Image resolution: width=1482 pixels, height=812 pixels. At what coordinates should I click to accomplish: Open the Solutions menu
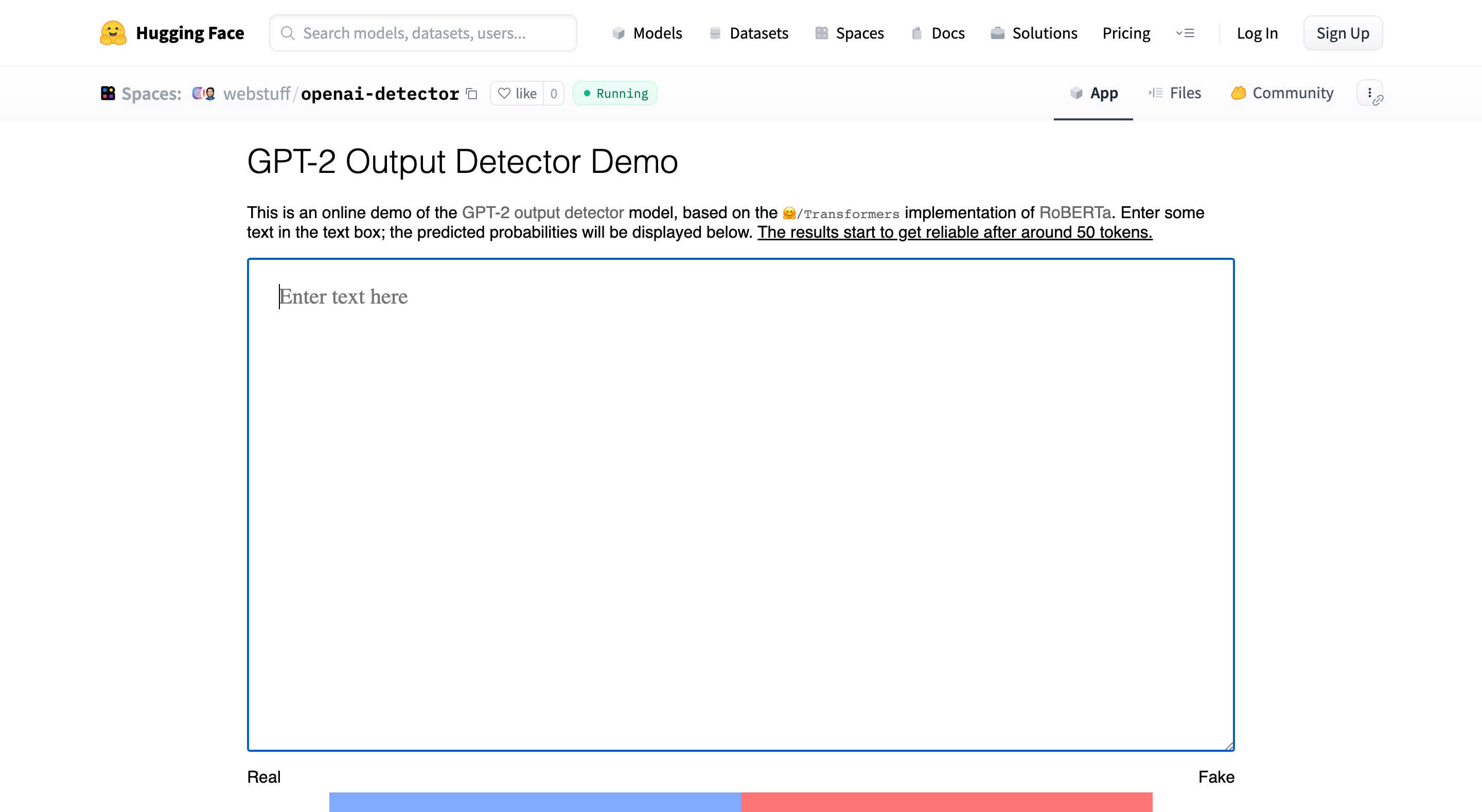(1034, 33)
